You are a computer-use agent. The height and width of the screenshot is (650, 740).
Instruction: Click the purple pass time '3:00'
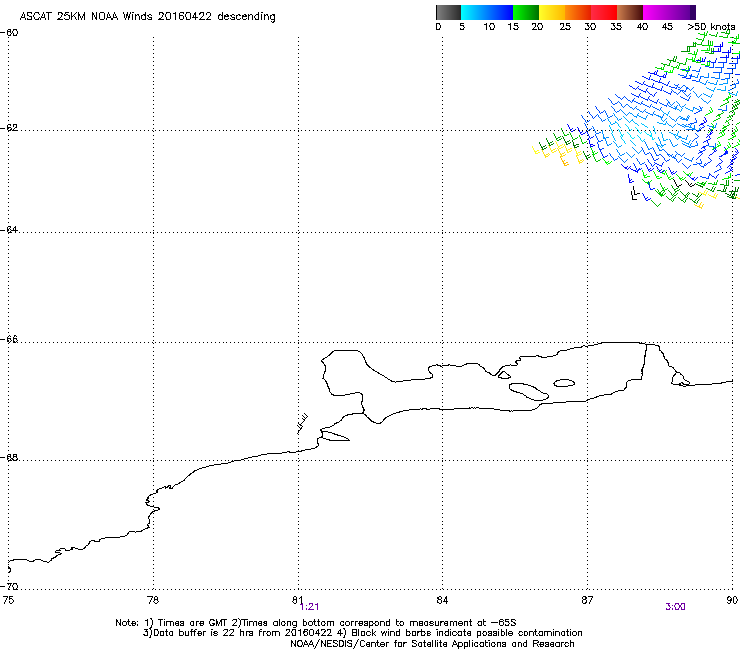click(x=675, y=607)
